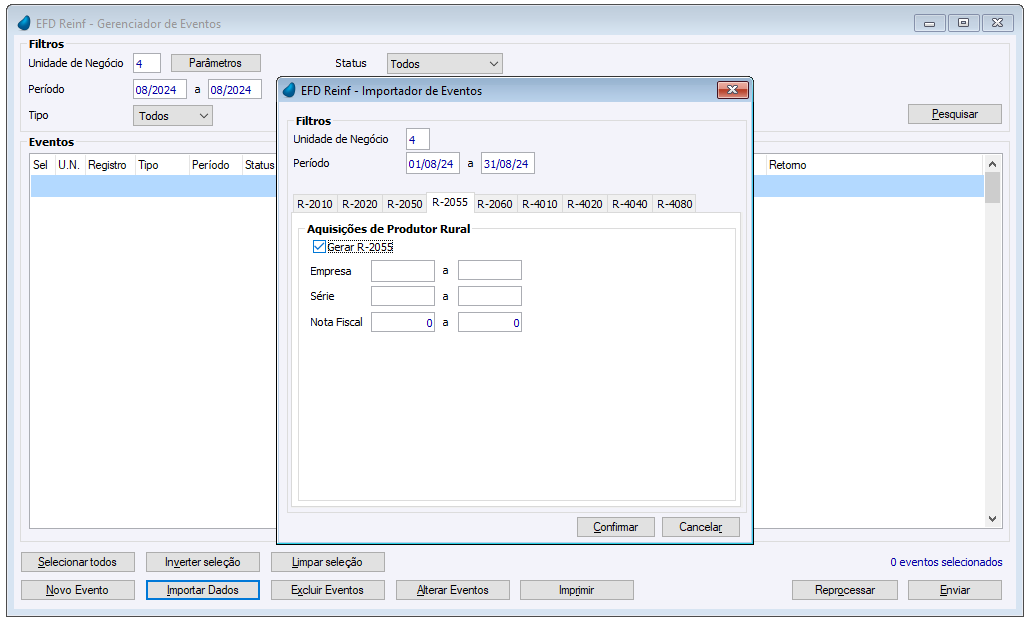Click the importer dialog's droplet title icon
The image size is (1028, 620).
click(289, 90)
